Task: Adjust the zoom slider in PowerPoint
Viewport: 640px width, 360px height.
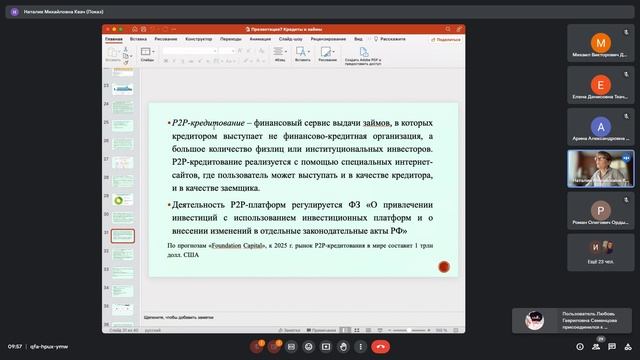Action: [x=409, y=330]
